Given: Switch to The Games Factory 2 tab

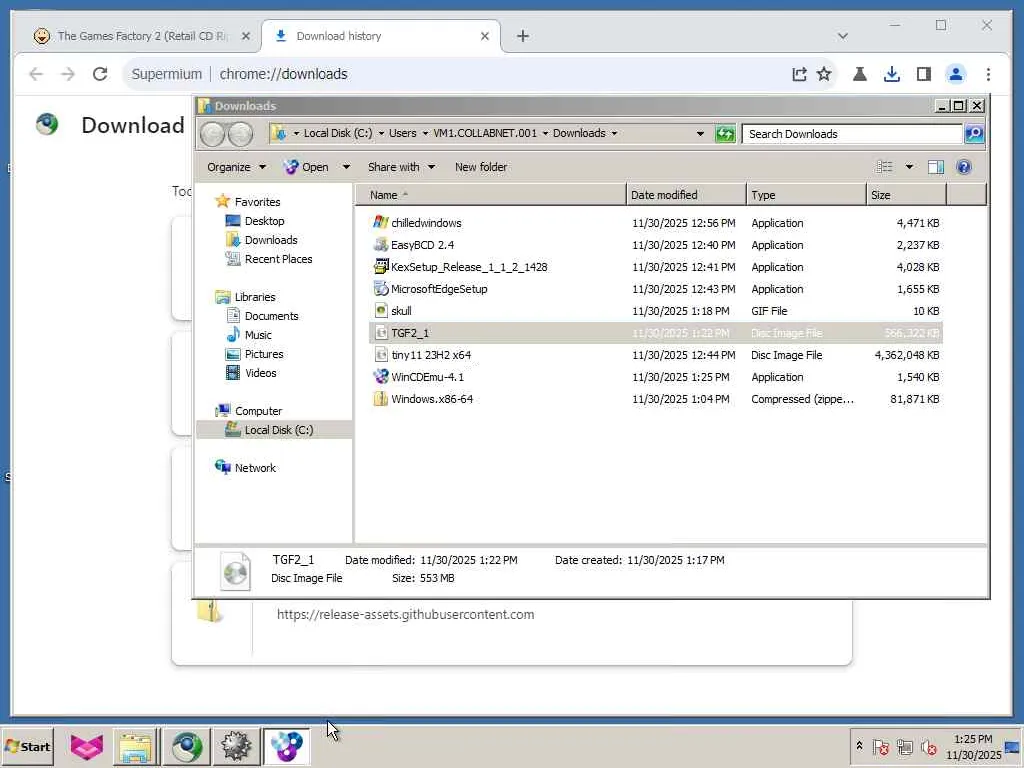Looking at the screenshot, I should 142,36.
